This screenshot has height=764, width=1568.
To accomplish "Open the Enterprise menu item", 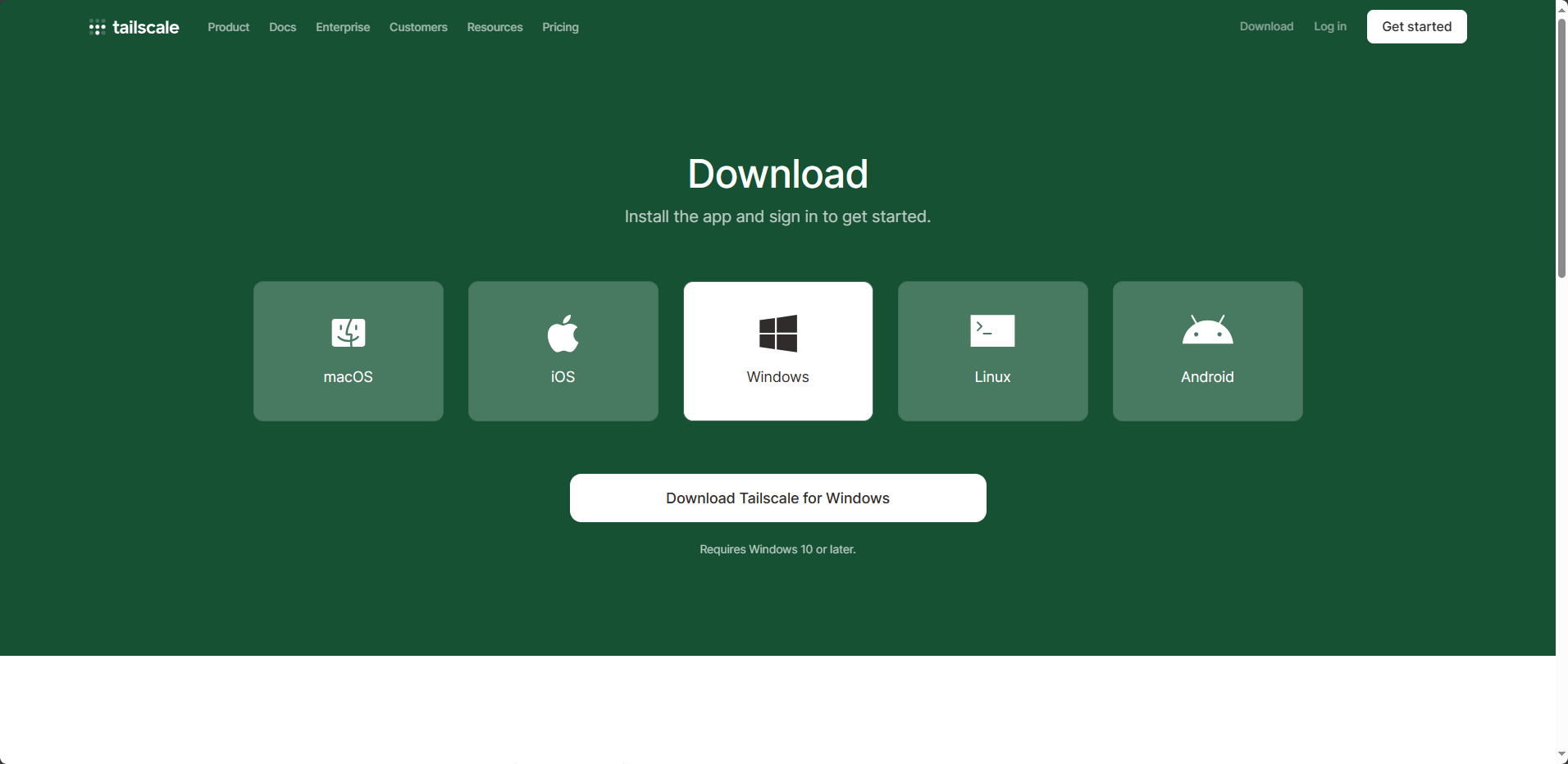I will [343, 27].
